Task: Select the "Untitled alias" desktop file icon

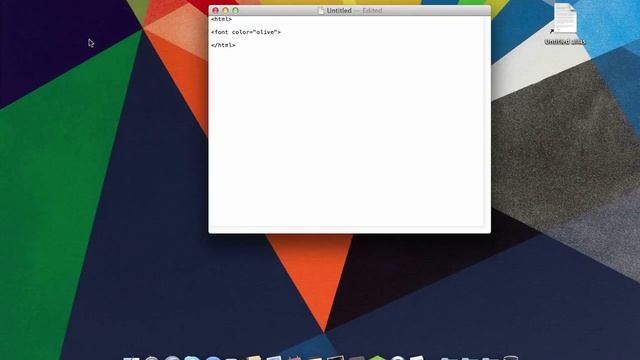Action: (565, 18)
